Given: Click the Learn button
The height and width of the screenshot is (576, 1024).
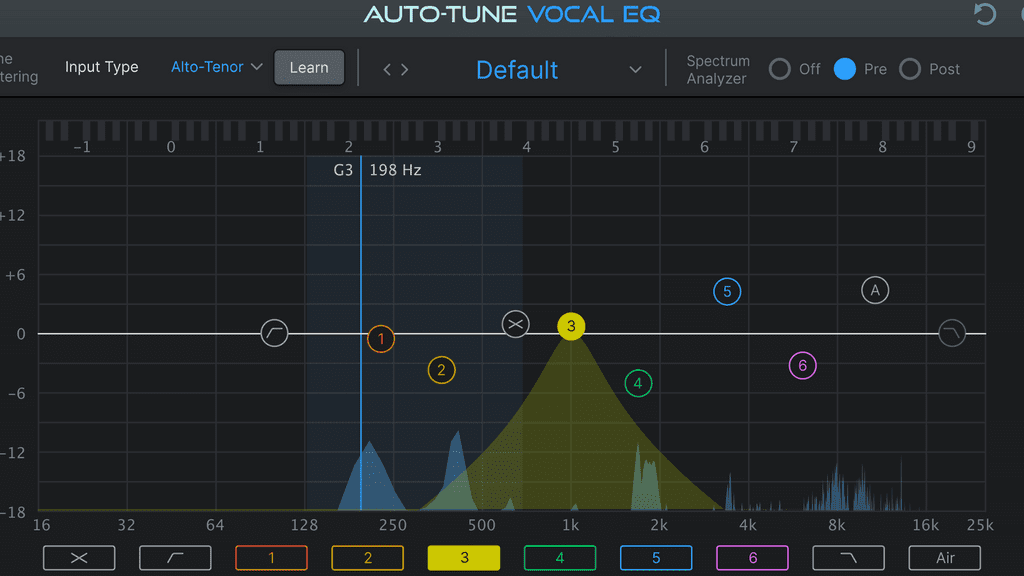Looking at the screenshot, I should click(x=309, y=67).
